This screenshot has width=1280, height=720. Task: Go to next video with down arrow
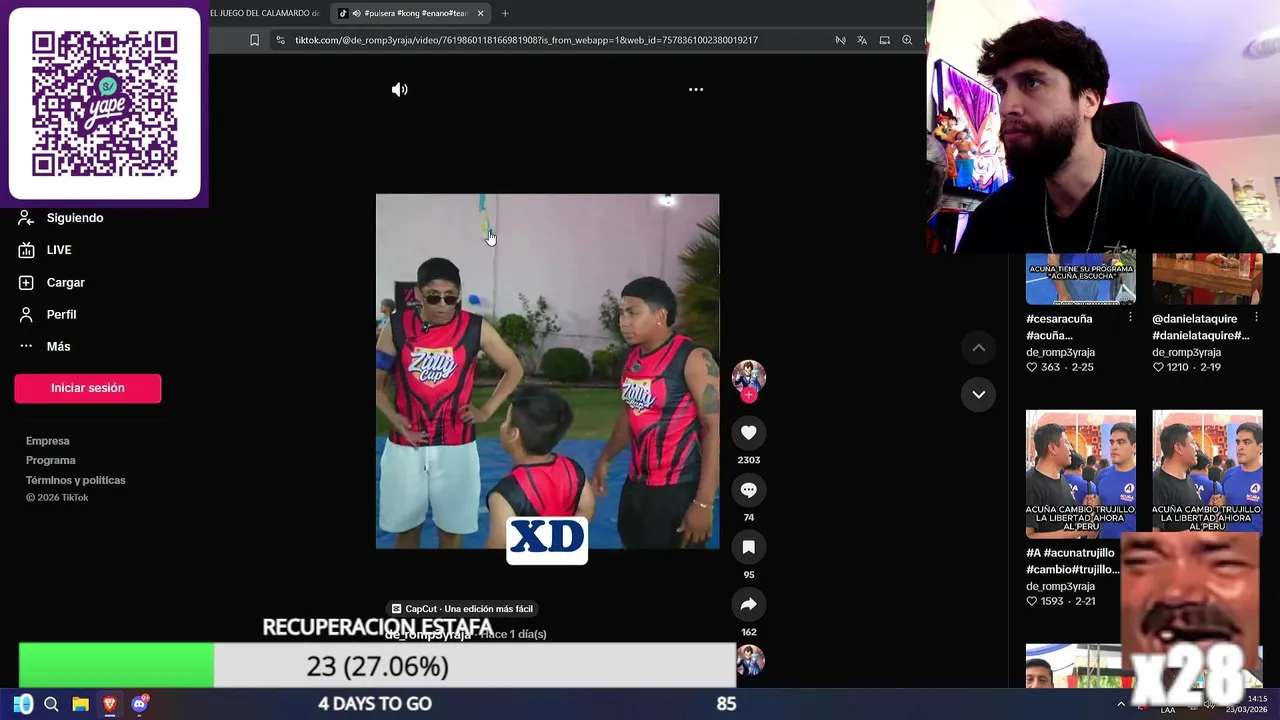tap(979, 394)
